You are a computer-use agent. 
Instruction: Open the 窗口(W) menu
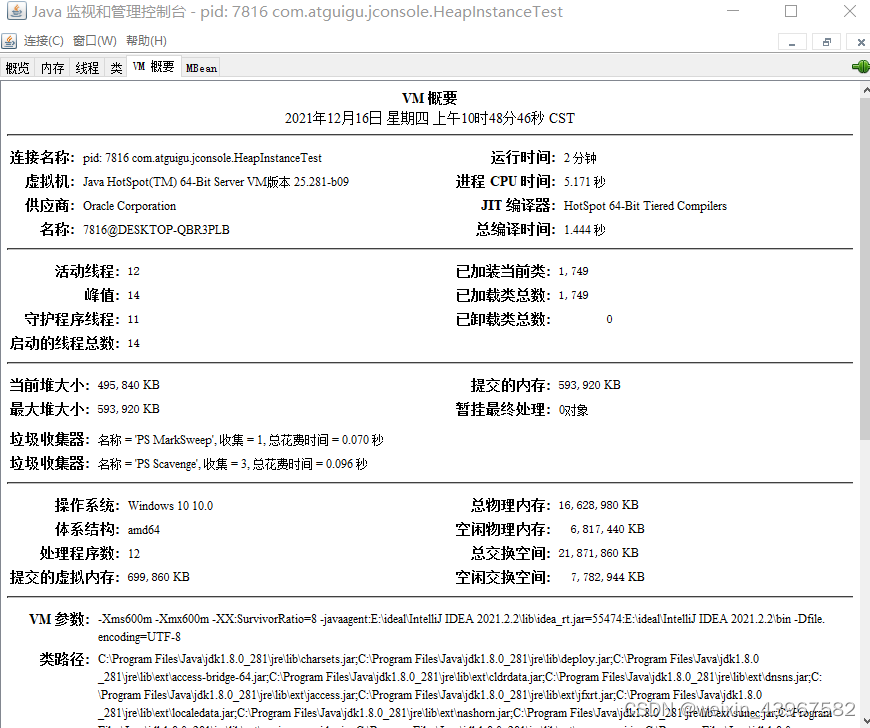click(x=94, y=41)
